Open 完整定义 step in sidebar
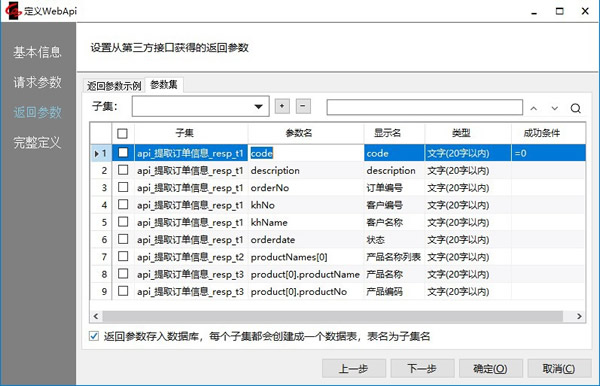The width and height of the screenshot is (600, 386). tap(37, 143)
